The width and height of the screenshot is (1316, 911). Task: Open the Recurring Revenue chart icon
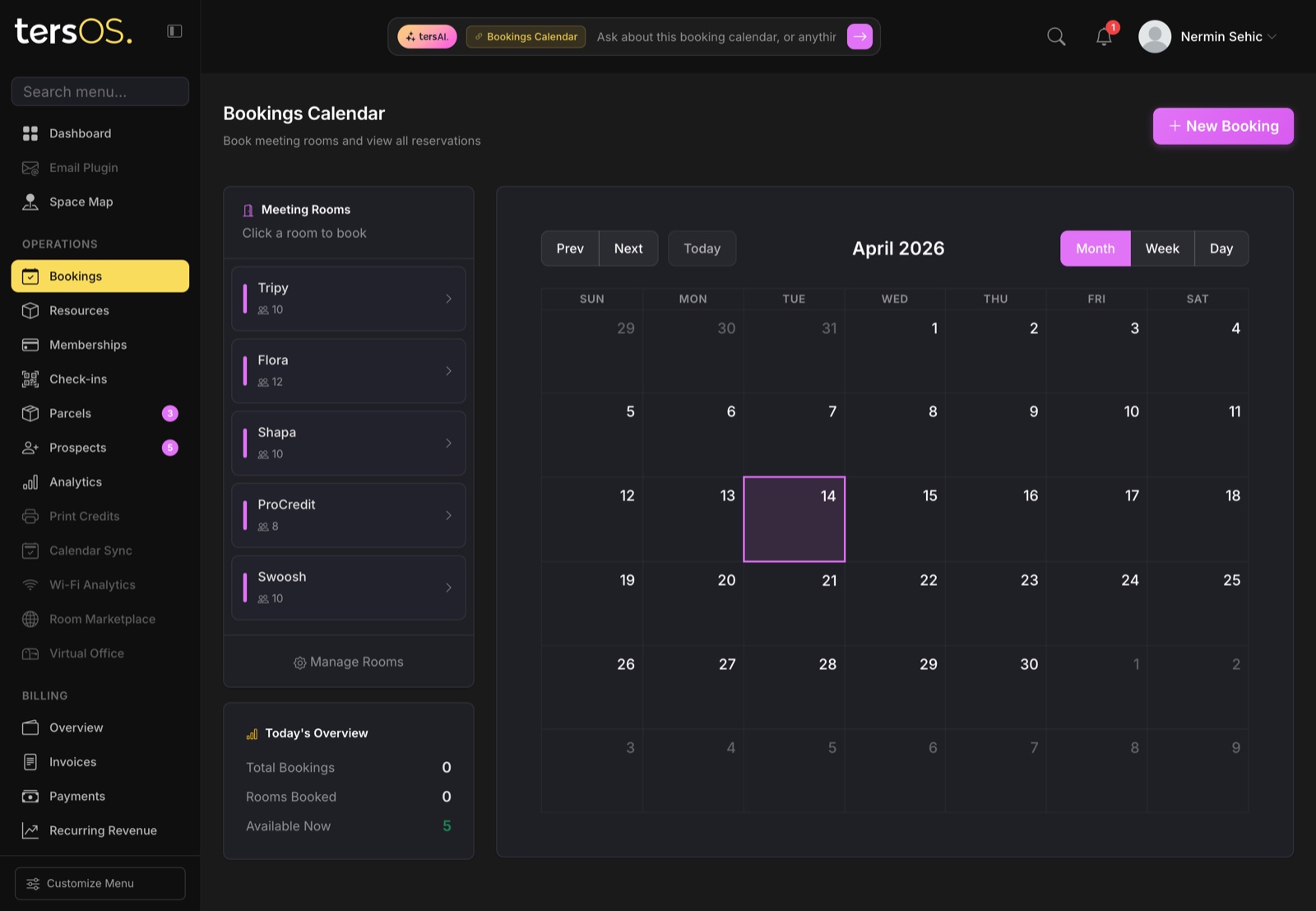(30, 830)
